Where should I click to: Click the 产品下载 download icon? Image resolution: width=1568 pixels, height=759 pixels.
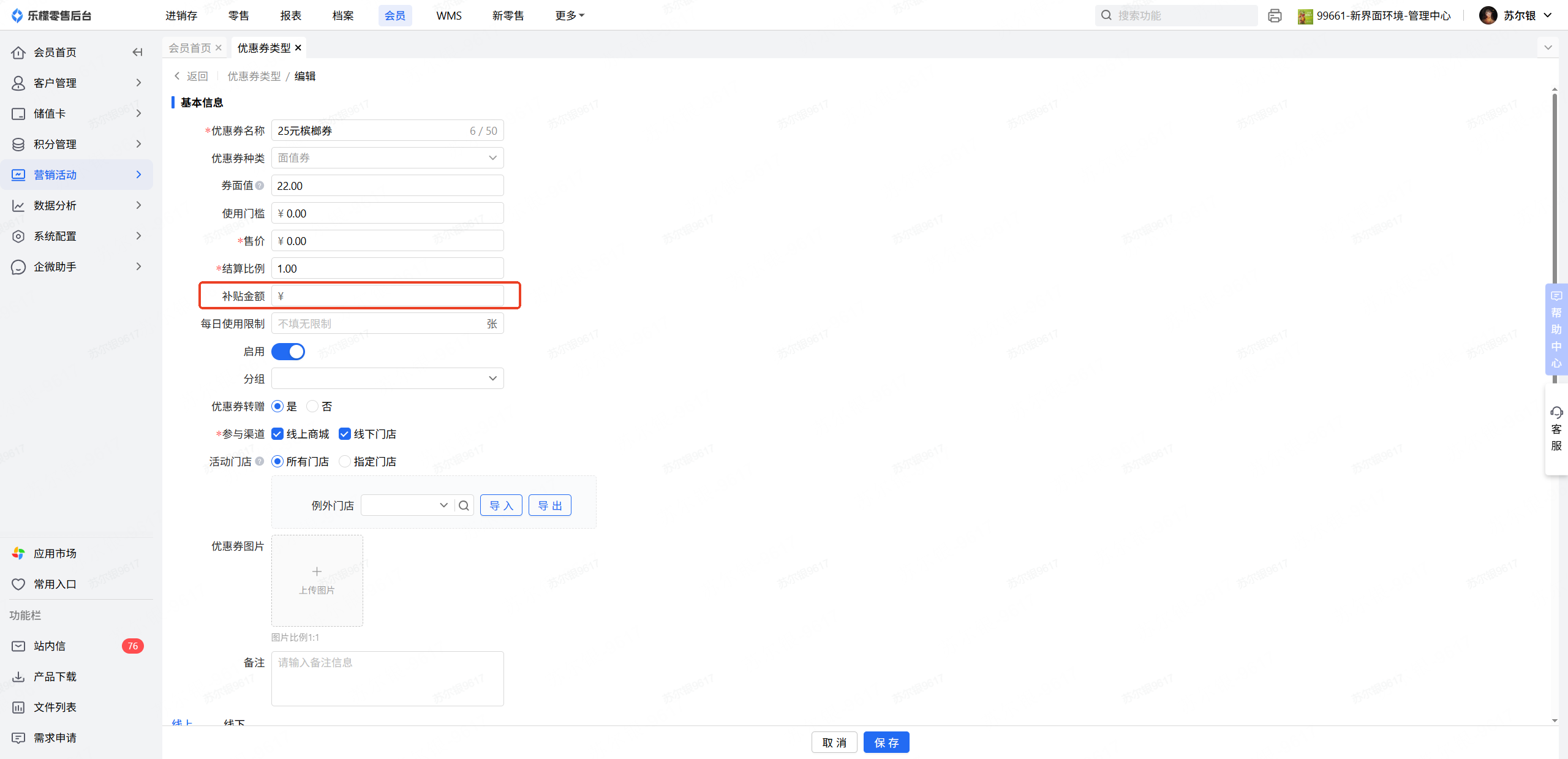click(x=18, y=676)
